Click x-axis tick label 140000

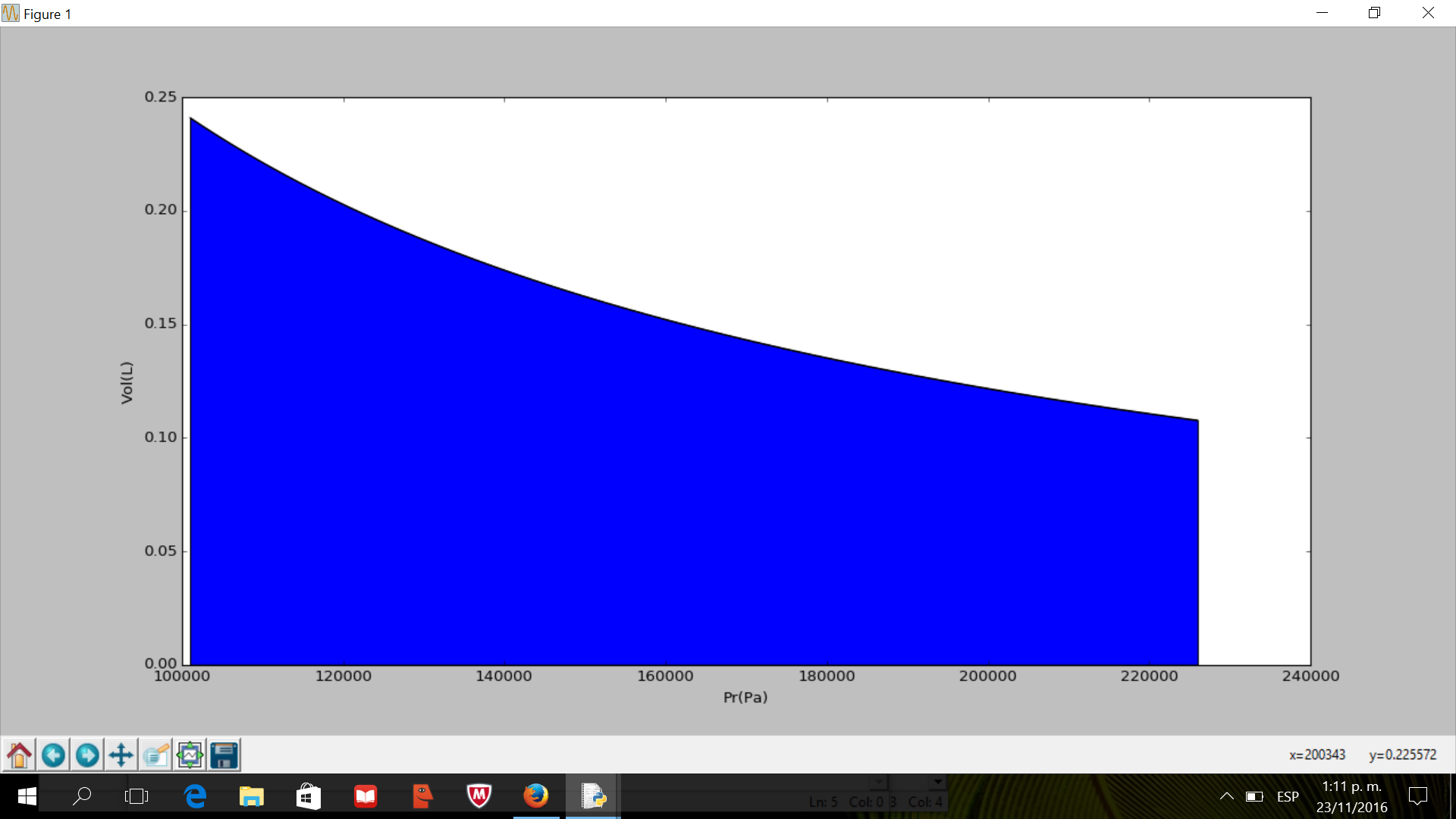(504, 676)
